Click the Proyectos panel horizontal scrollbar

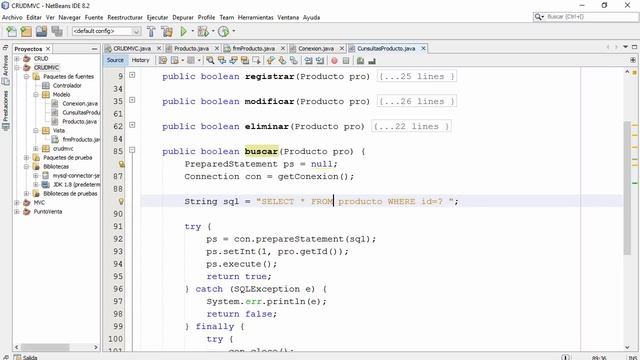[45, 347]
